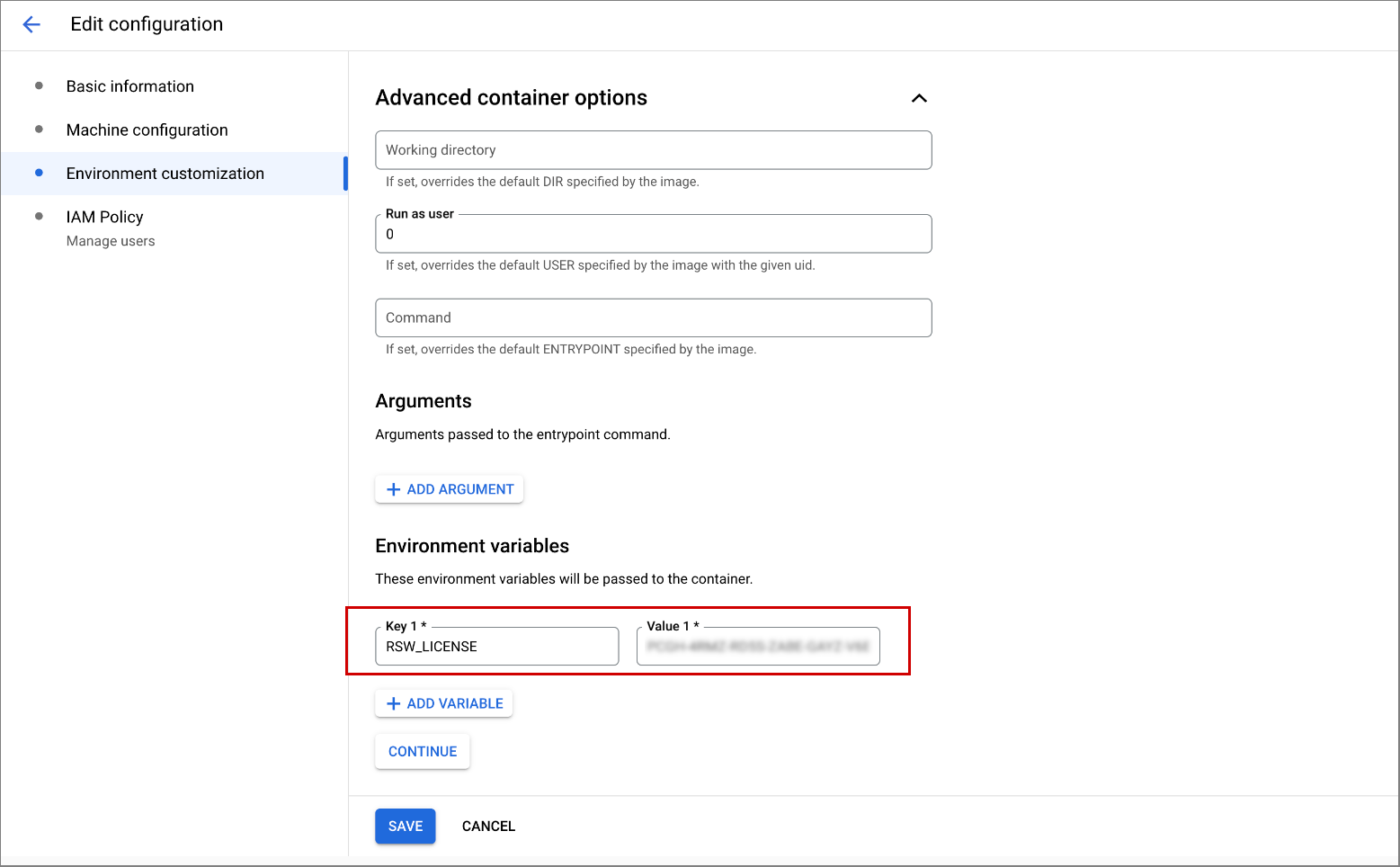This screenshot has height=867, width=1400.
Task: Click the bullet beside Basic information
Action: tap(39, 86)
